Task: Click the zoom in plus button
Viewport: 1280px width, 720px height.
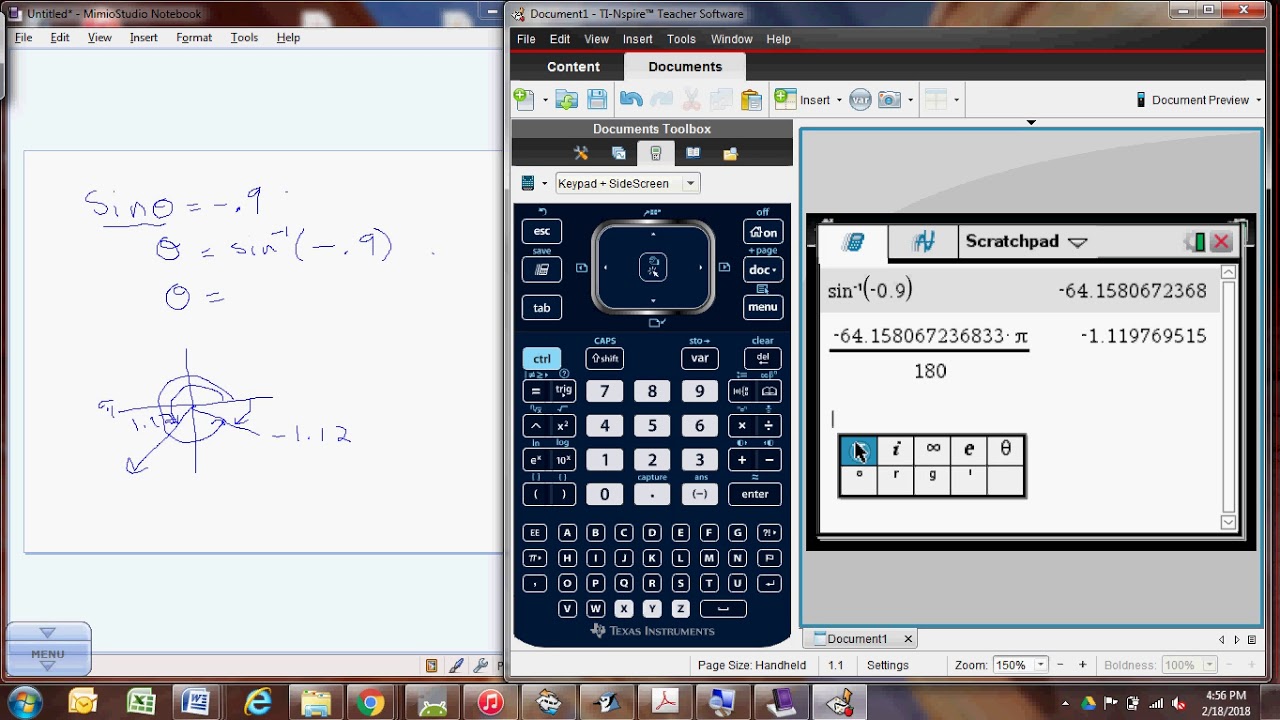Action: pyautogui.click(x=1082, y=665)
